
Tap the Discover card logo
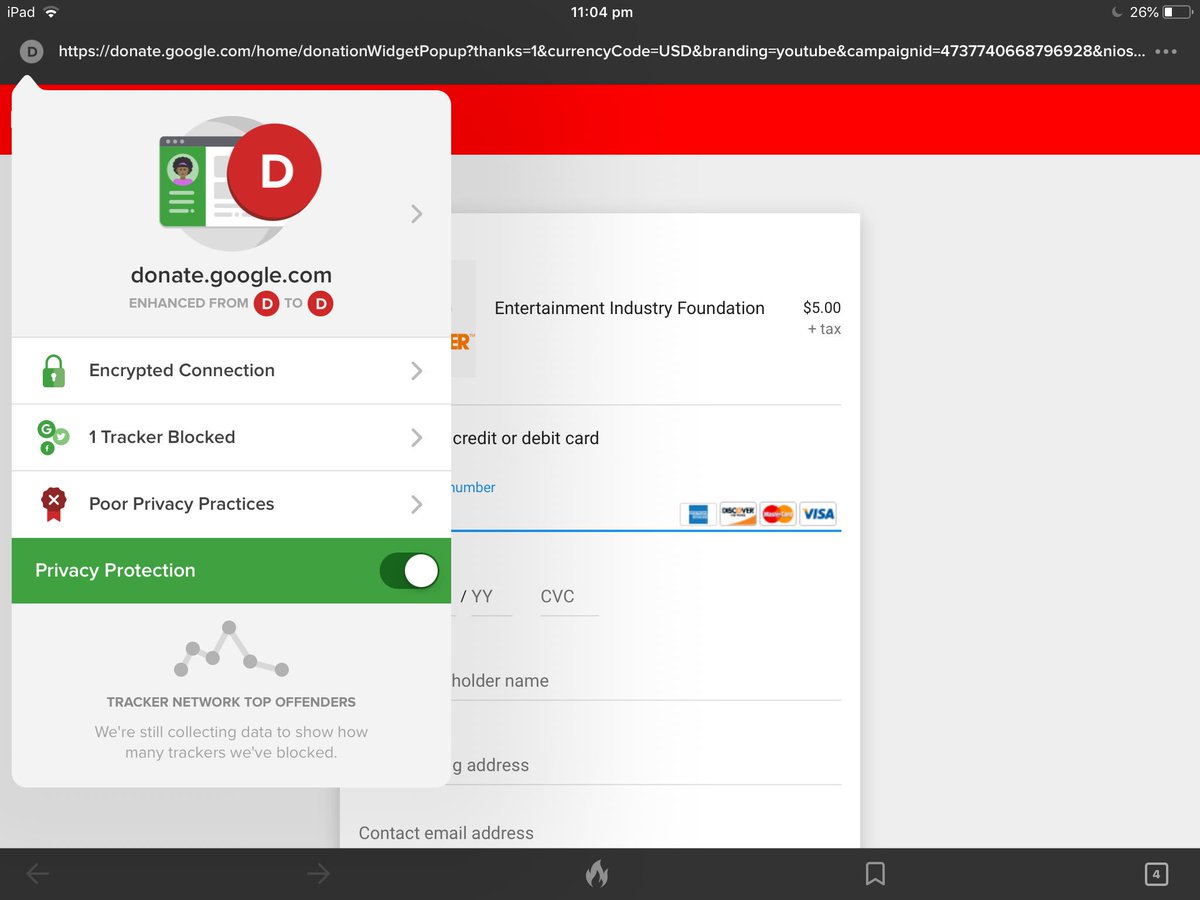738,514
